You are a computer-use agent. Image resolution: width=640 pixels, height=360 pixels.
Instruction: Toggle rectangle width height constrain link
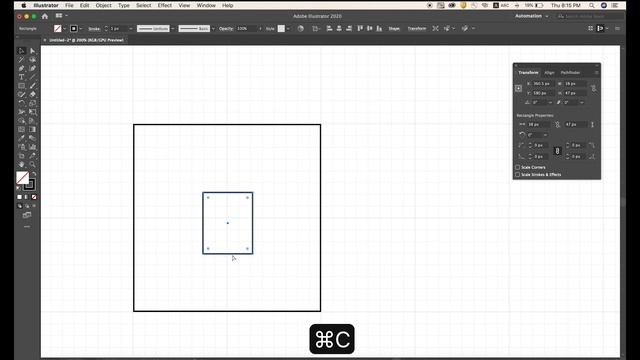tap(558, 124)
